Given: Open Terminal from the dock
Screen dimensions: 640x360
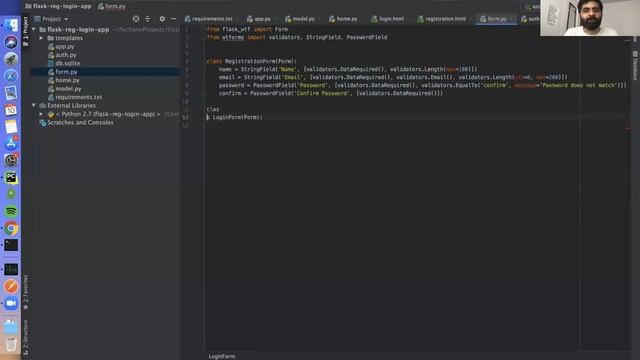Looking at the screenshot, I should click(11, 245).
